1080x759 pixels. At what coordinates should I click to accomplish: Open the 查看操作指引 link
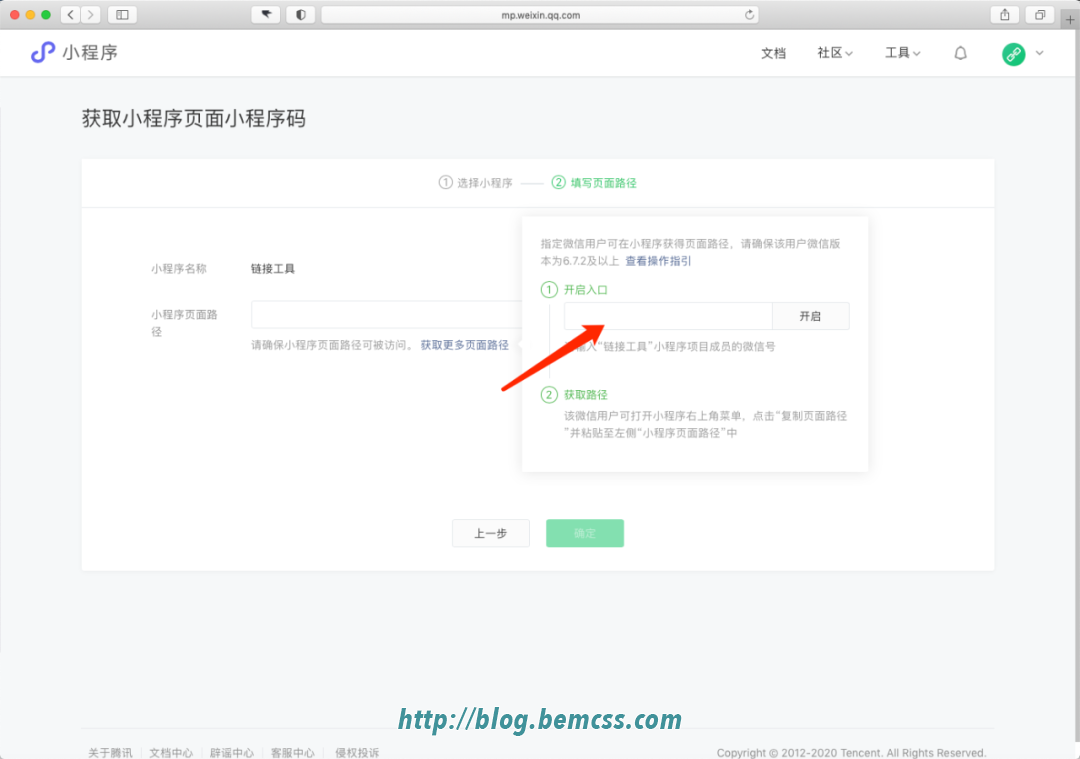pos(658,261)
